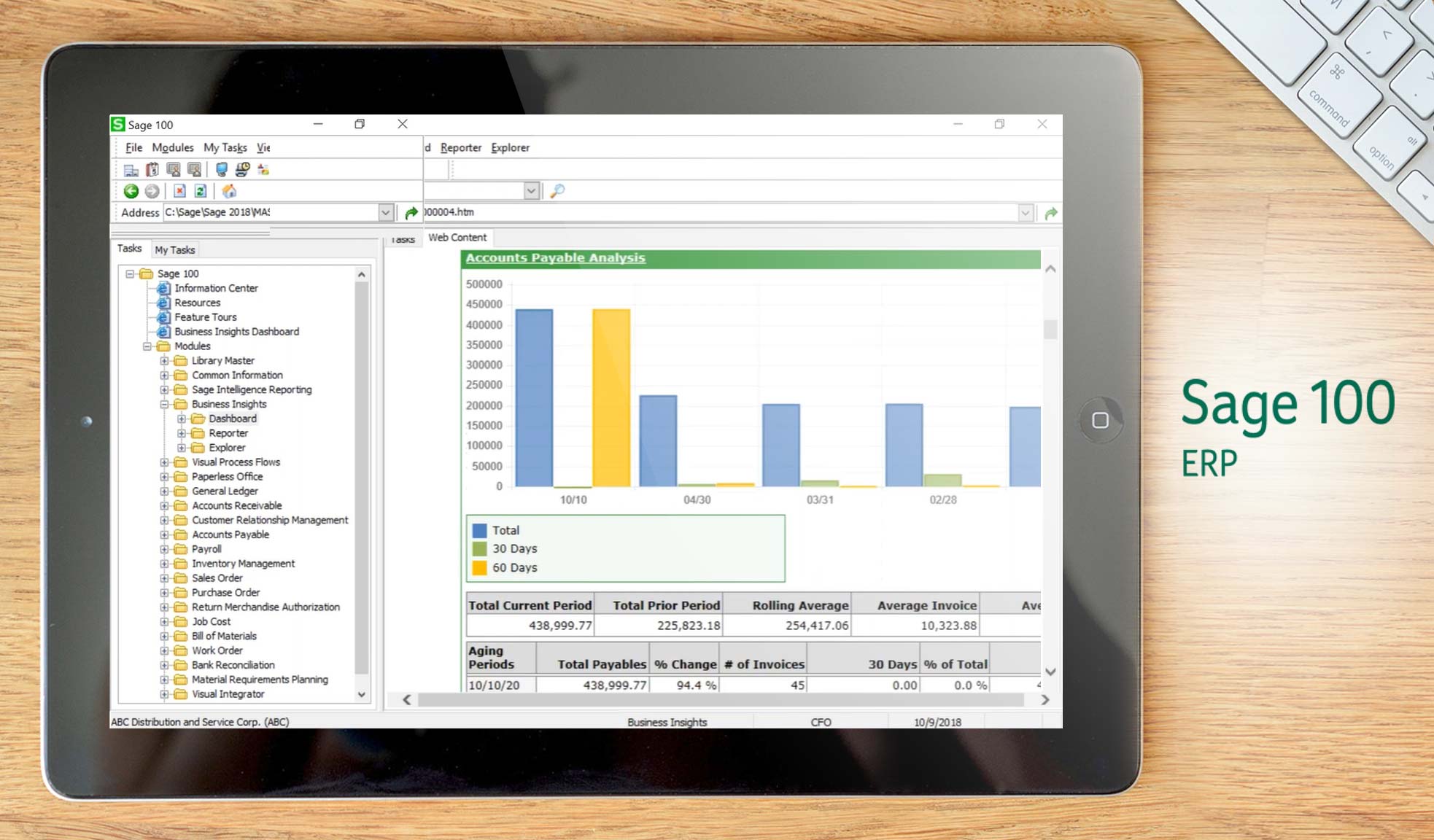Viewport: 1434px width, 840px height.
Task: Click the Forward navigation arrow icon
Action: 153,191
